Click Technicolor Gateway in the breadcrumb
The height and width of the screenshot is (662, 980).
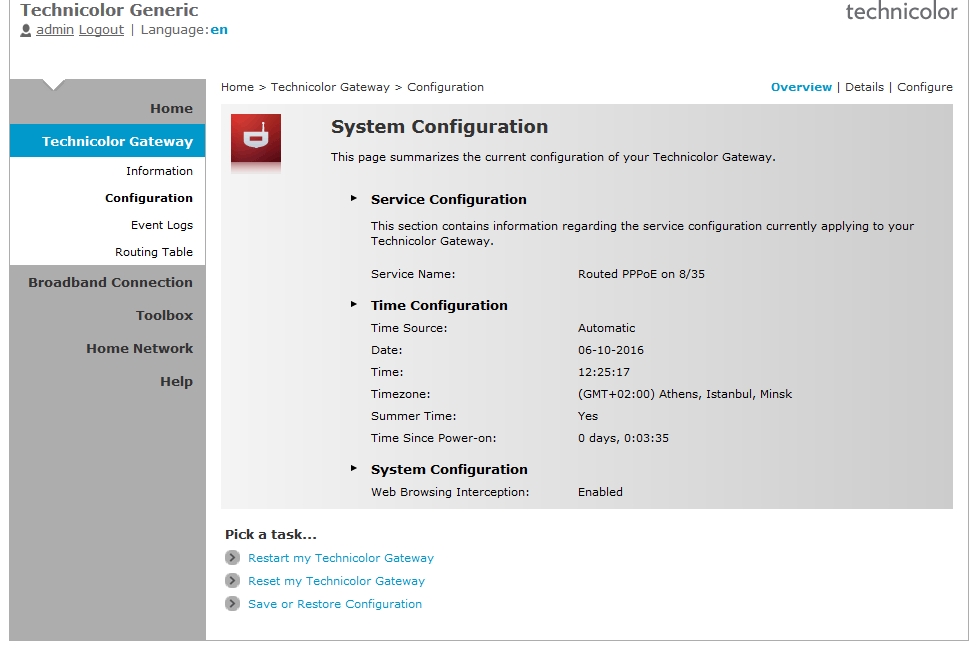[330, 87]
